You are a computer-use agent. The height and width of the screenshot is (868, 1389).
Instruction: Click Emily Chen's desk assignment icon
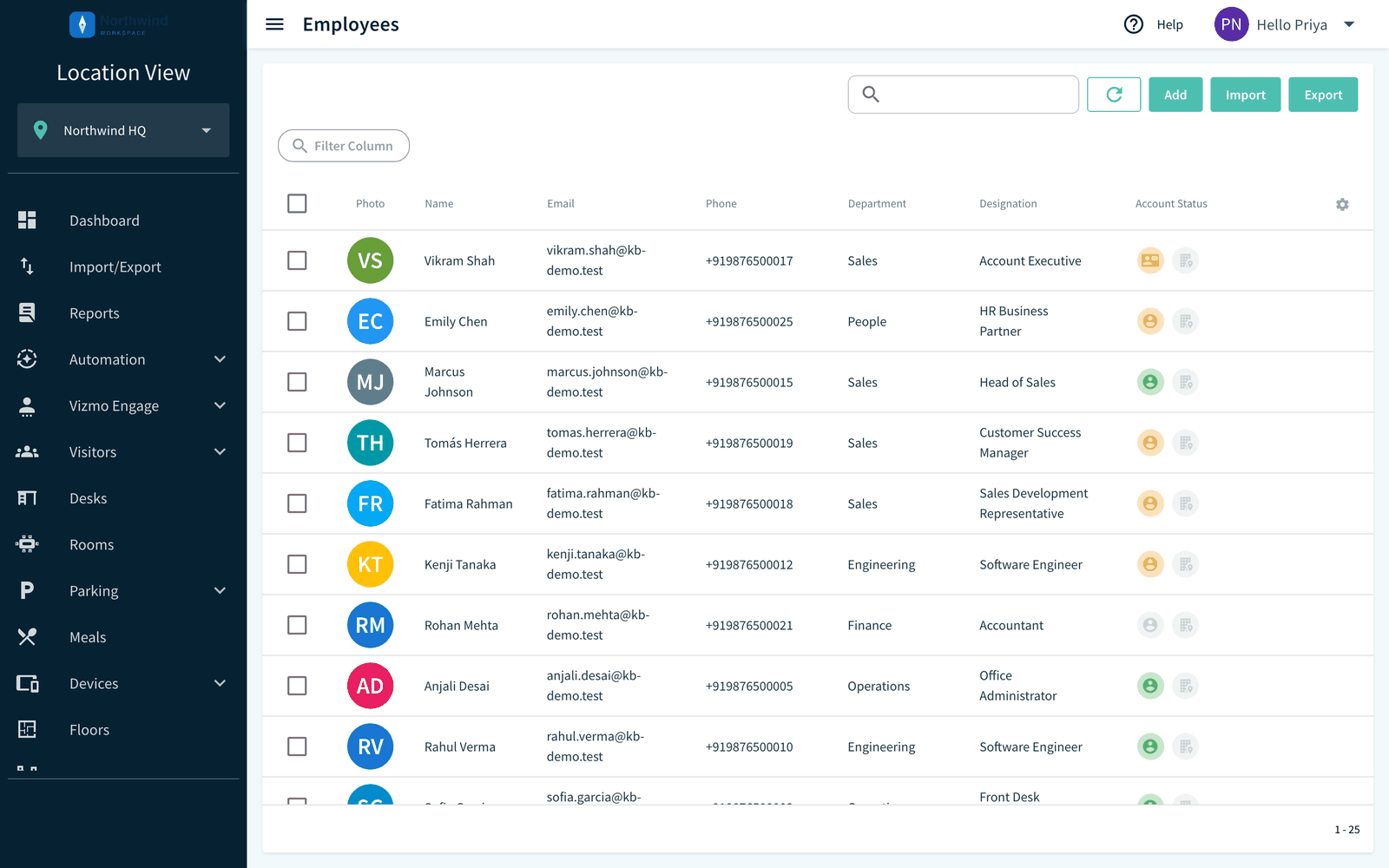tap(1185, 321)
